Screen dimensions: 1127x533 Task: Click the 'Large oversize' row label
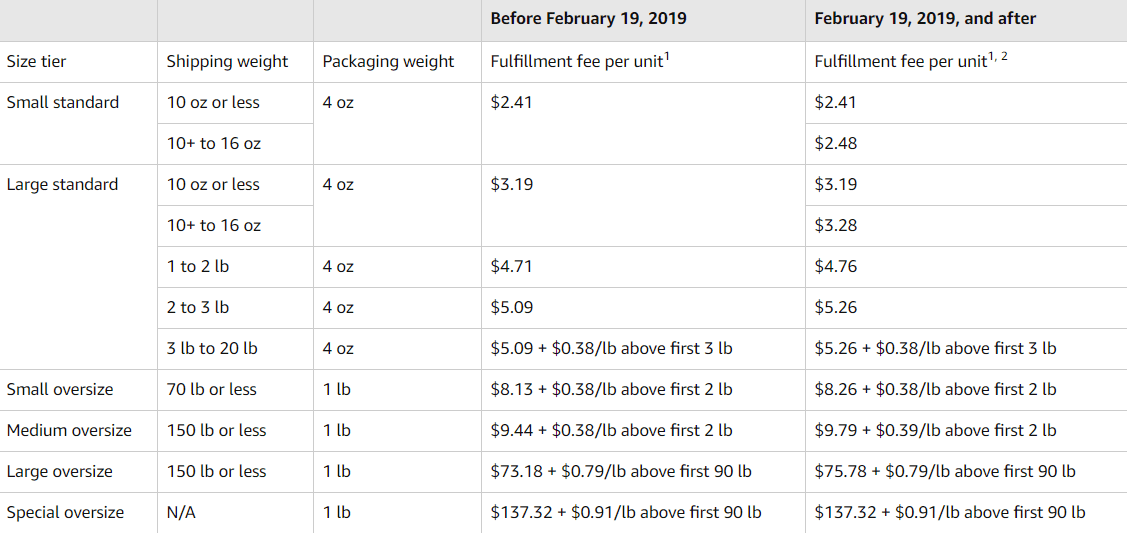(x=59, y=471)
